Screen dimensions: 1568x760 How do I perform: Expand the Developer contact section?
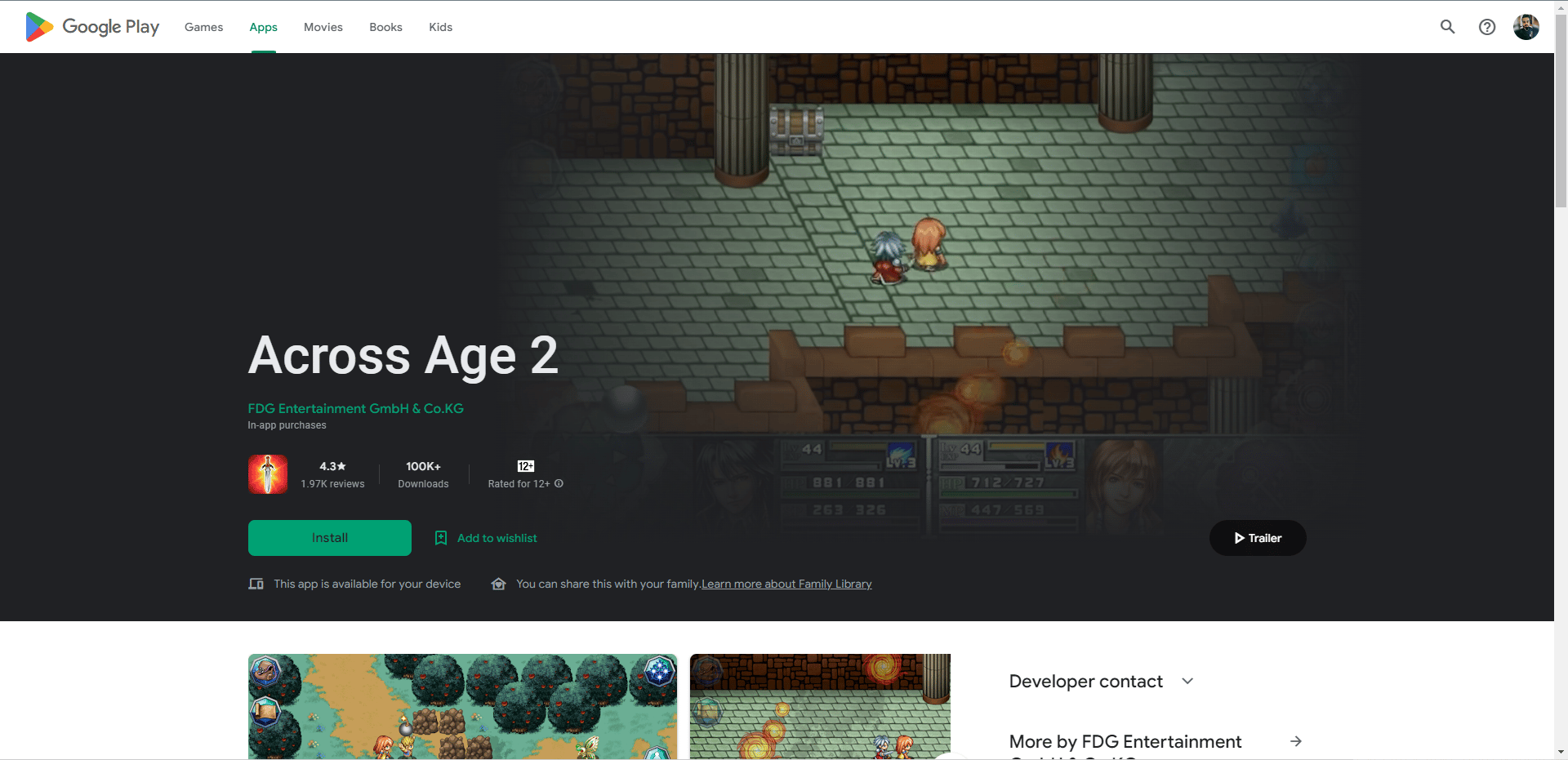click(x=1102, y=681)
